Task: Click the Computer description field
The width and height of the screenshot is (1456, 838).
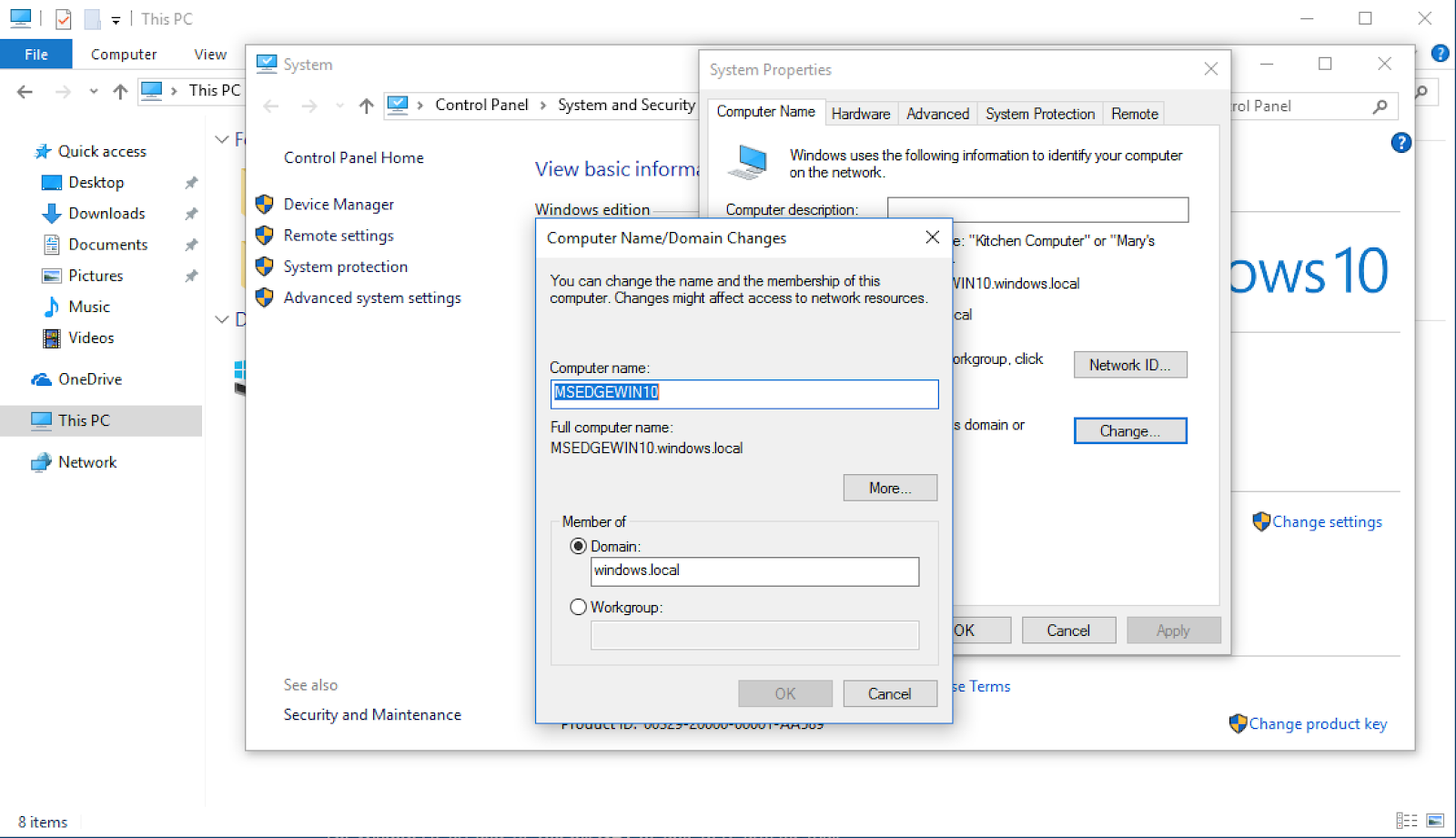Action: (x=1037, y=209)
